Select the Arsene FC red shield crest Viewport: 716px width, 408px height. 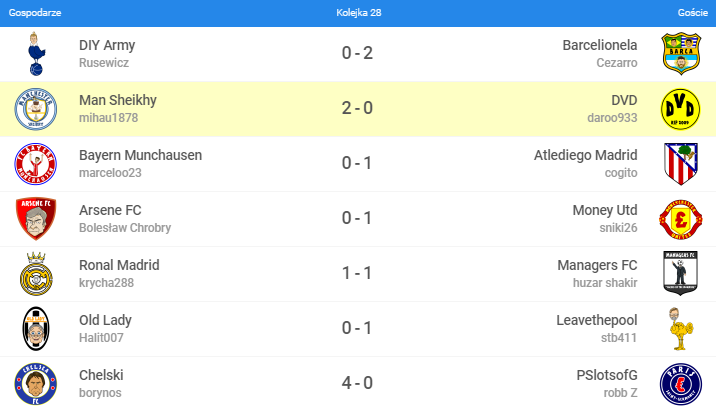pyautogui.click(x=36, y=219)
